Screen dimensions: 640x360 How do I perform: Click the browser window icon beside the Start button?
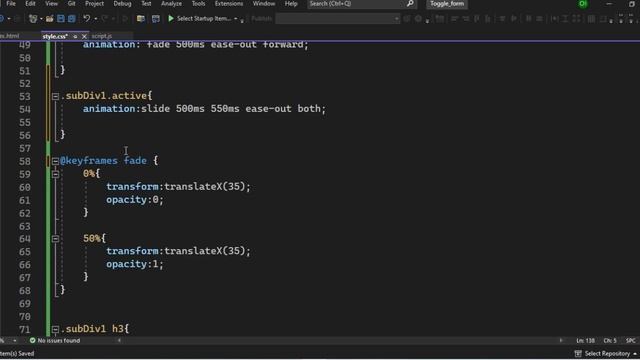click(x=156, y=19)
